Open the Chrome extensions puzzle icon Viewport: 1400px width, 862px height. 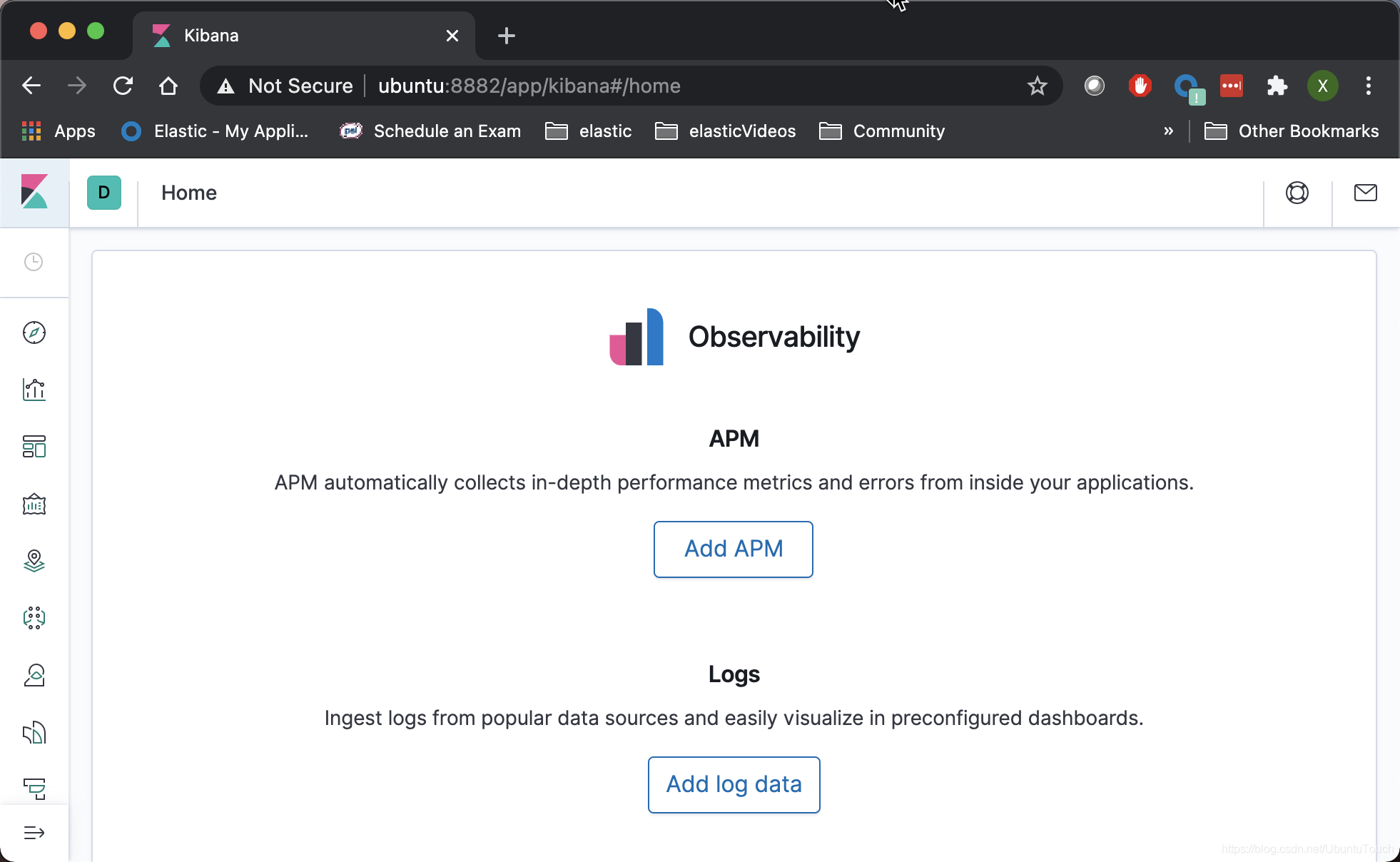click(x=1277, y=86)
